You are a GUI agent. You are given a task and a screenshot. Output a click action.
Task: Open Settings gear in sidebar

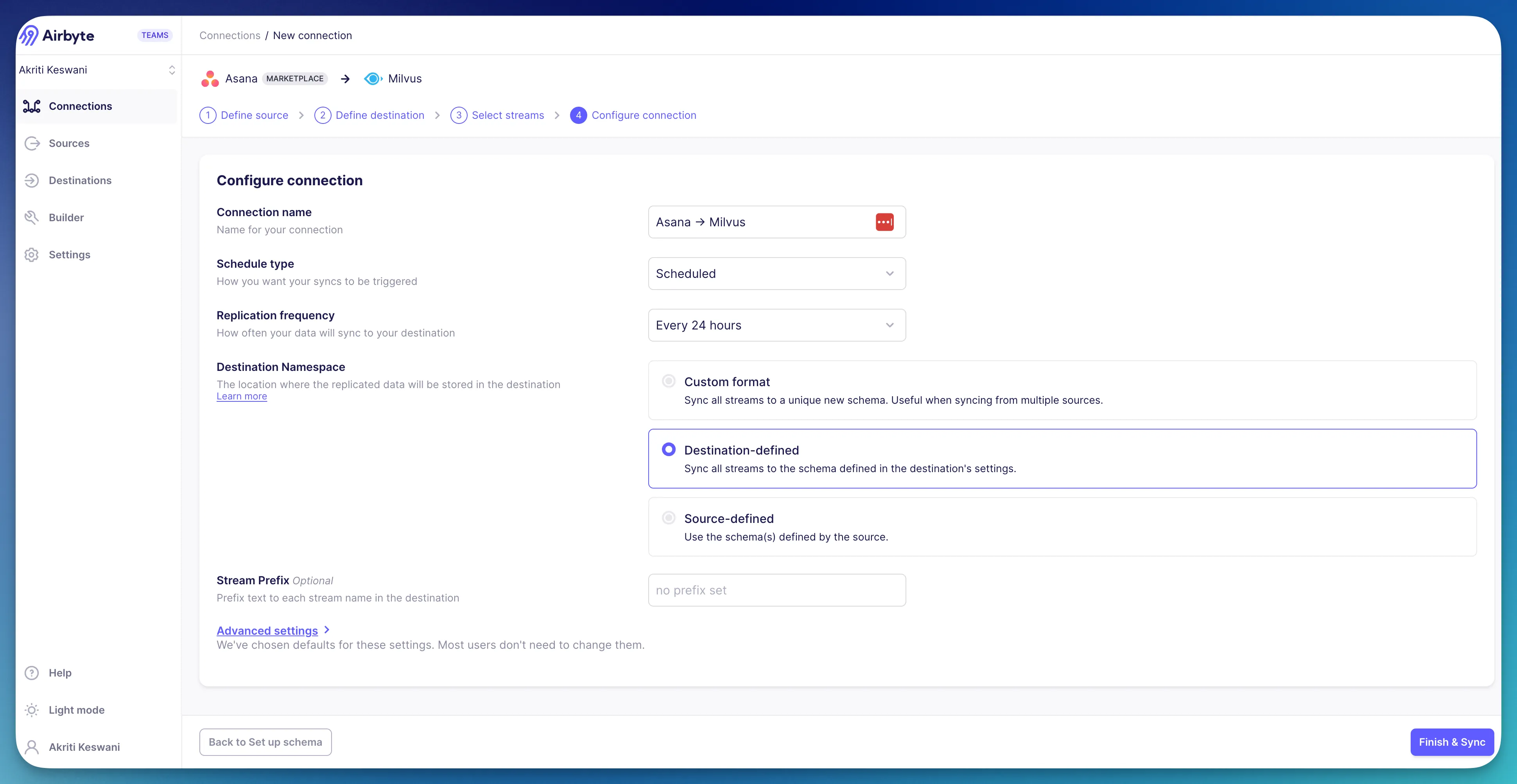tap(32, 254)
